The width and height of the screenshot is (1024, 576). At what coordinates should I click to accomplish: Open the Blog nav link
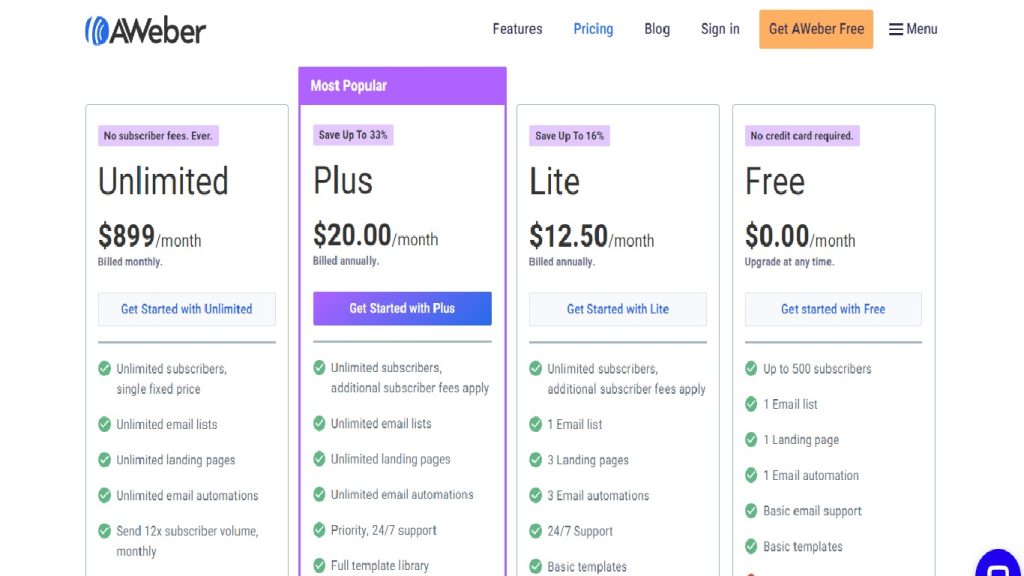pos(657,29)
